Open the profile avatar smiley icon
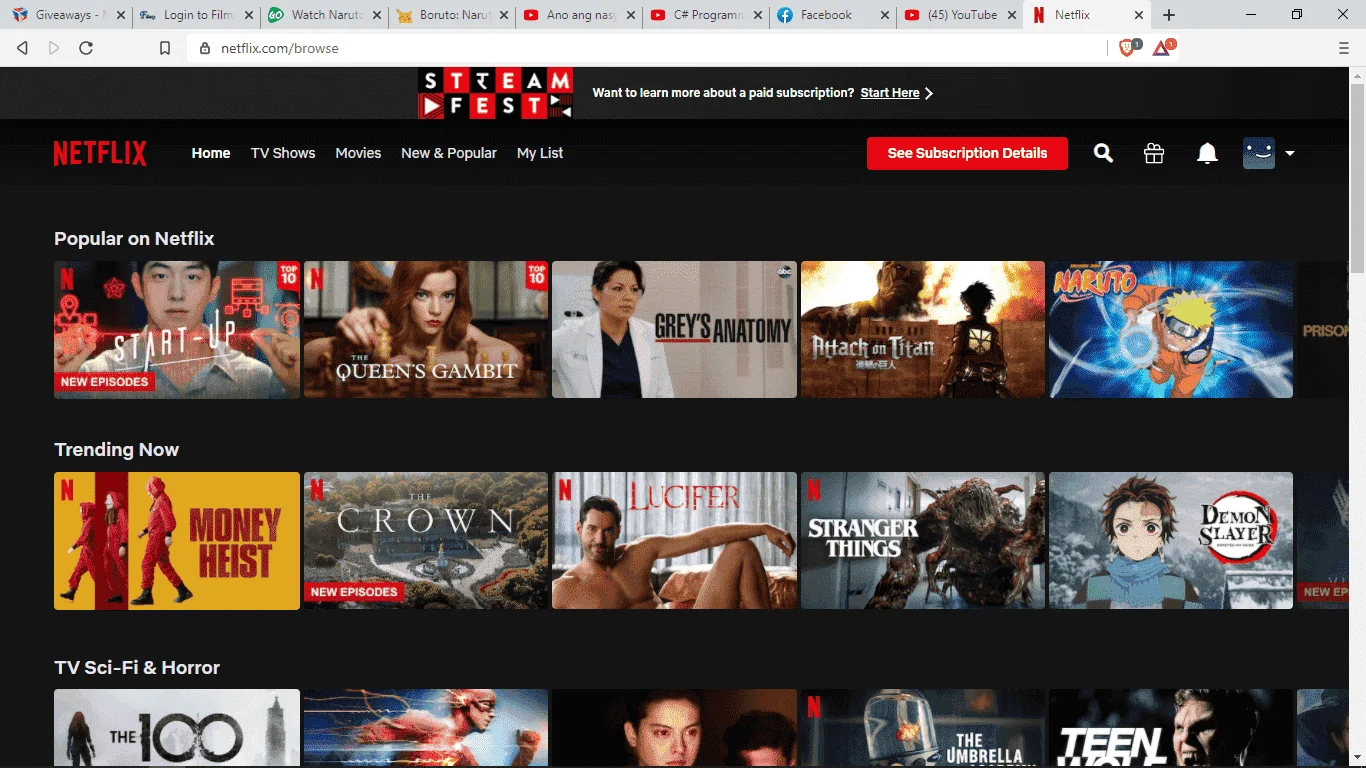The image size is (1366, 768). coord(1259,153)
